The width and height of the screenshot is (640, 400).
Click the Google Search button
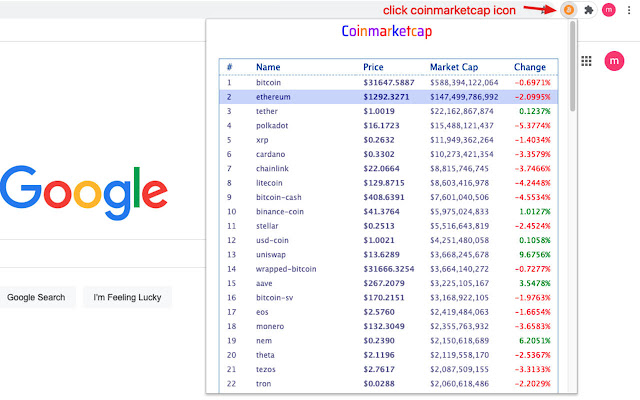36,297
